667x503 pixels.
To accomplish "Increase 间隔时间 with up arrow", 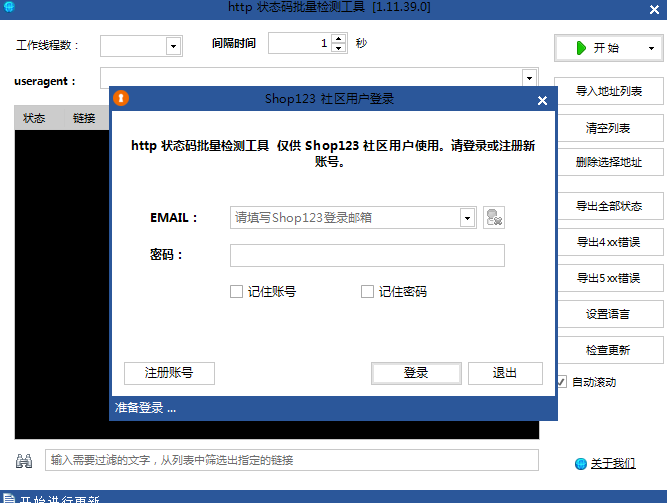I will [339, 39].
